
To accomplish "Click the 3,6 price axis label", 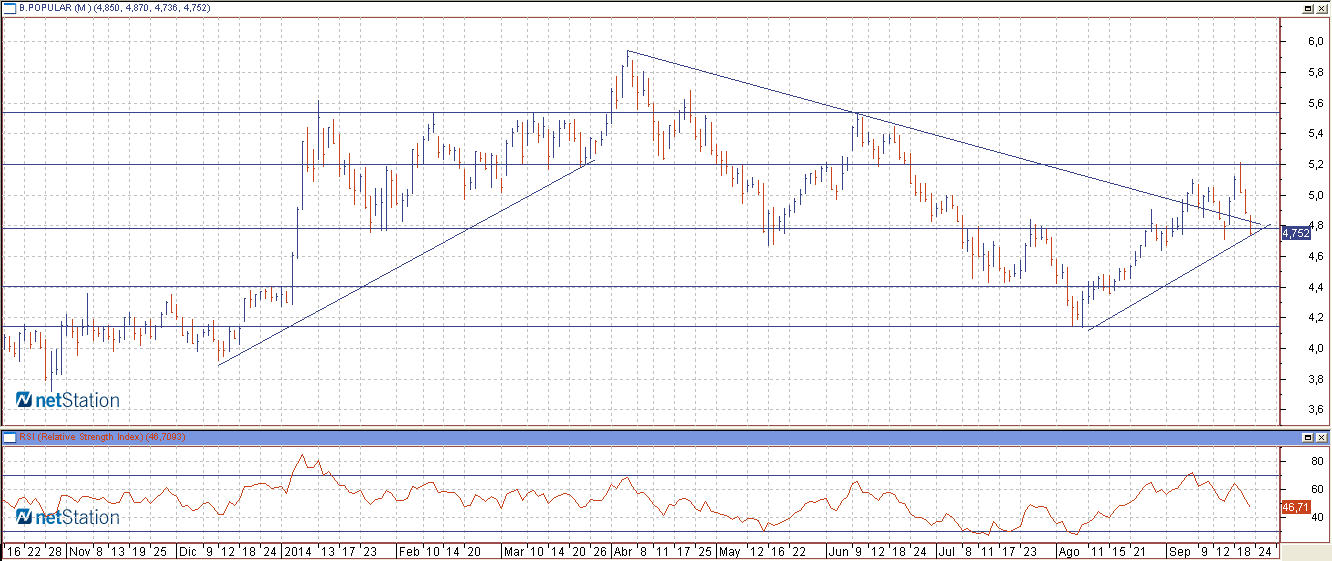I will click(1316, 409).
